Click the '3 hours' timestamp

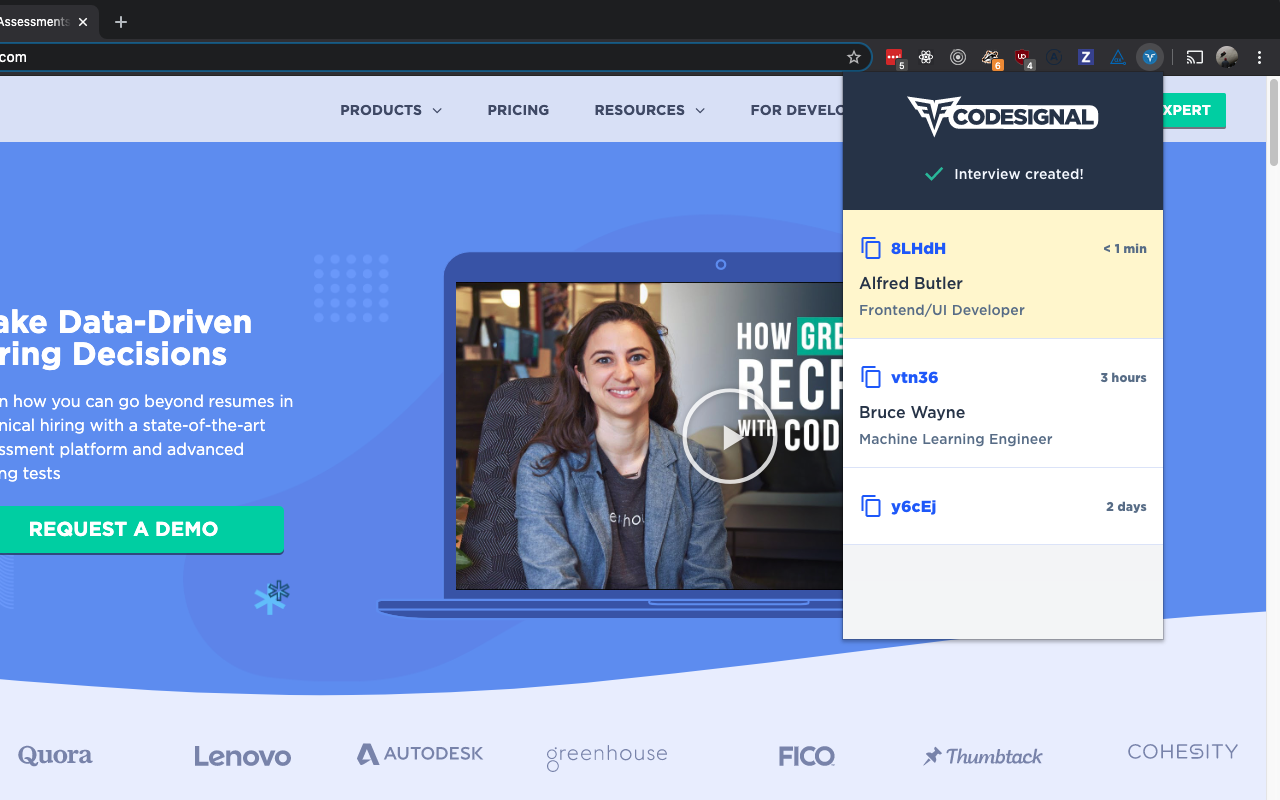[1124, 378]
